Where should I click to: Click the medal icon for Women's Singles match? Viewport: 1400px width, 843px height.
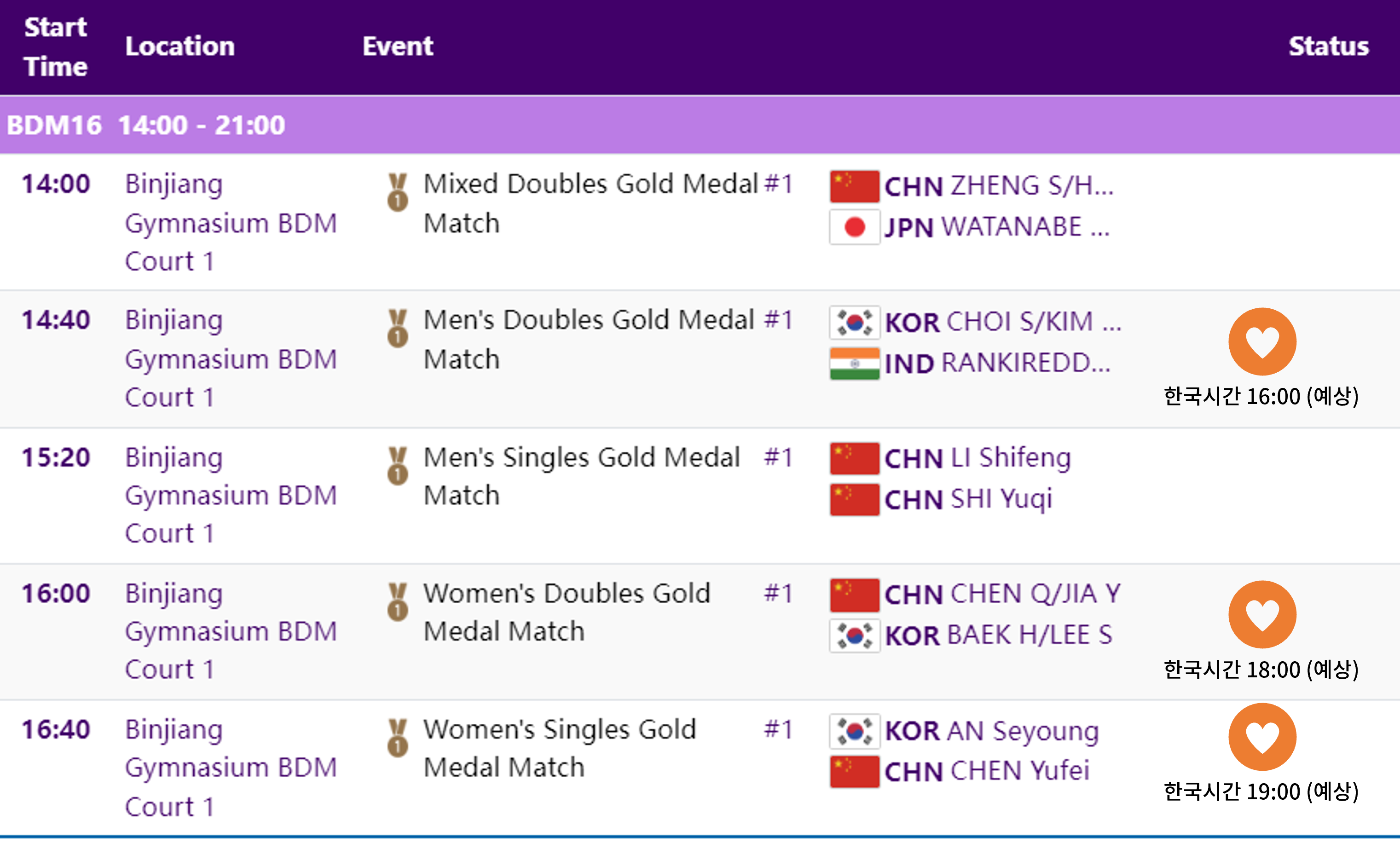coord(398,738)
